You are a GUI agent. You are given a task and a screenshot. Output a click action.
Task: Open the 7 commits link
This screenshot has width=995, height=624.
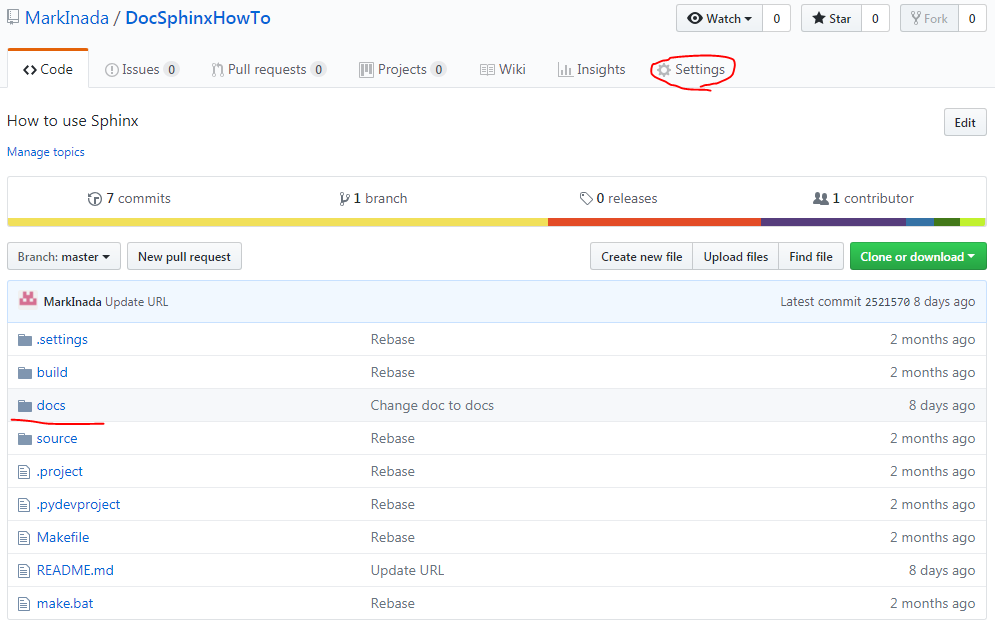click(129, 199)
